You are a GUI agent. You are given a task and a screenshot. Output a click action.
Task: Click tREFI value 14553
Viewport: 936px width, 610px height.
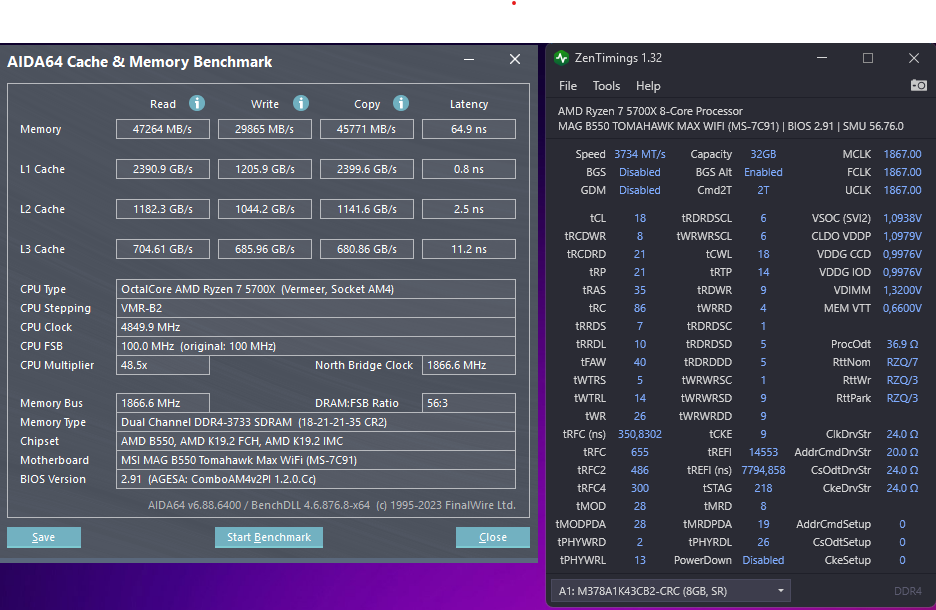[763, 452]
